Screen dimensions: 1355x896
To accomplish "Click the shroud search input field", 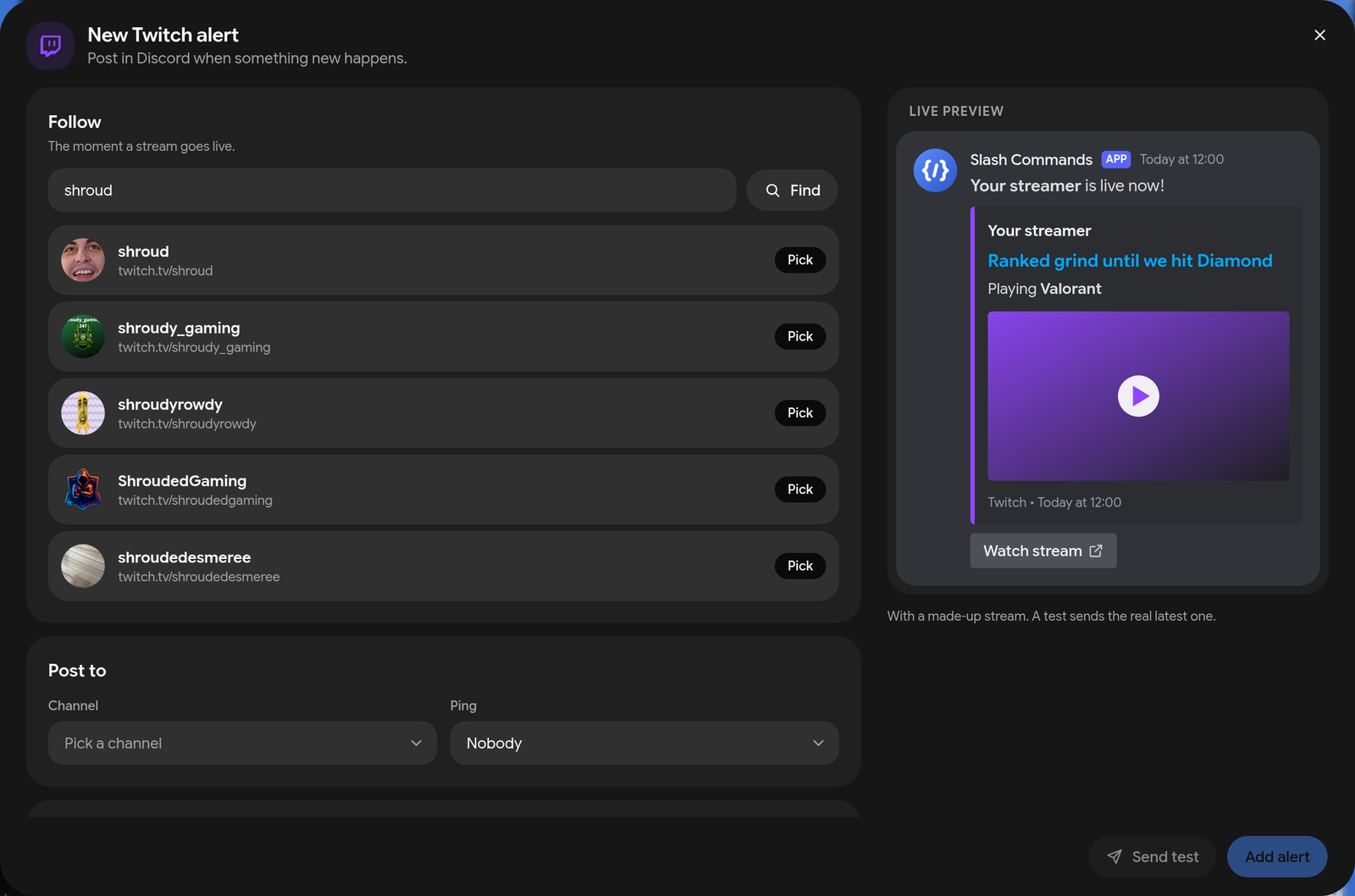I will [392, 190].
